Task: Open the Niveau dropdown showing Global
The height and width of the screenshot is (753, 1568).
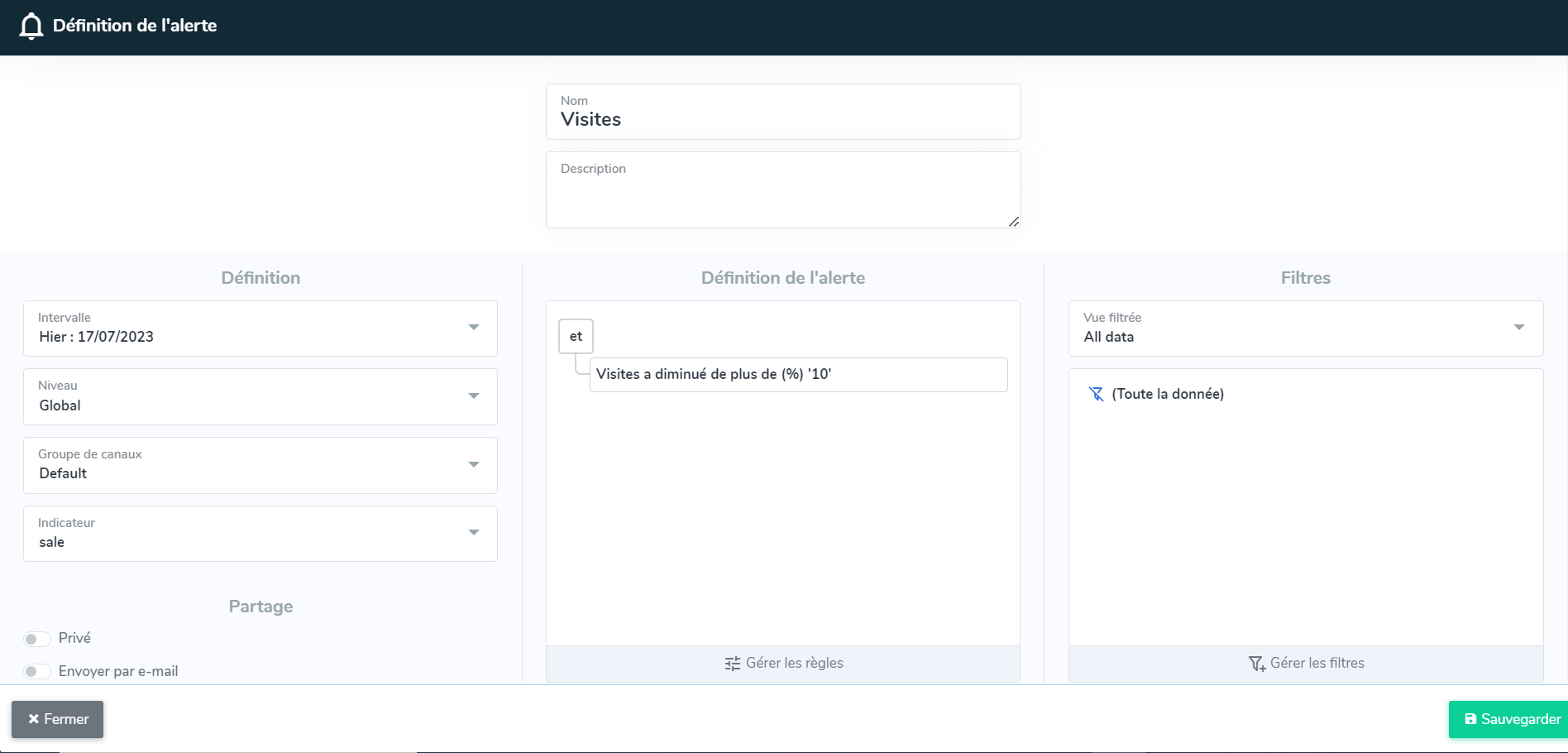Action: [261, 397]
